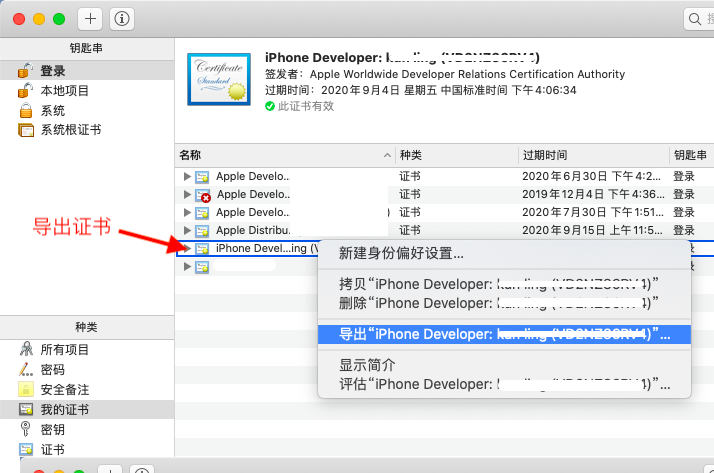Click certificate icon of row expiring 2020年7月30日
This screenshot has height=473, width=714.
[202, 213]
